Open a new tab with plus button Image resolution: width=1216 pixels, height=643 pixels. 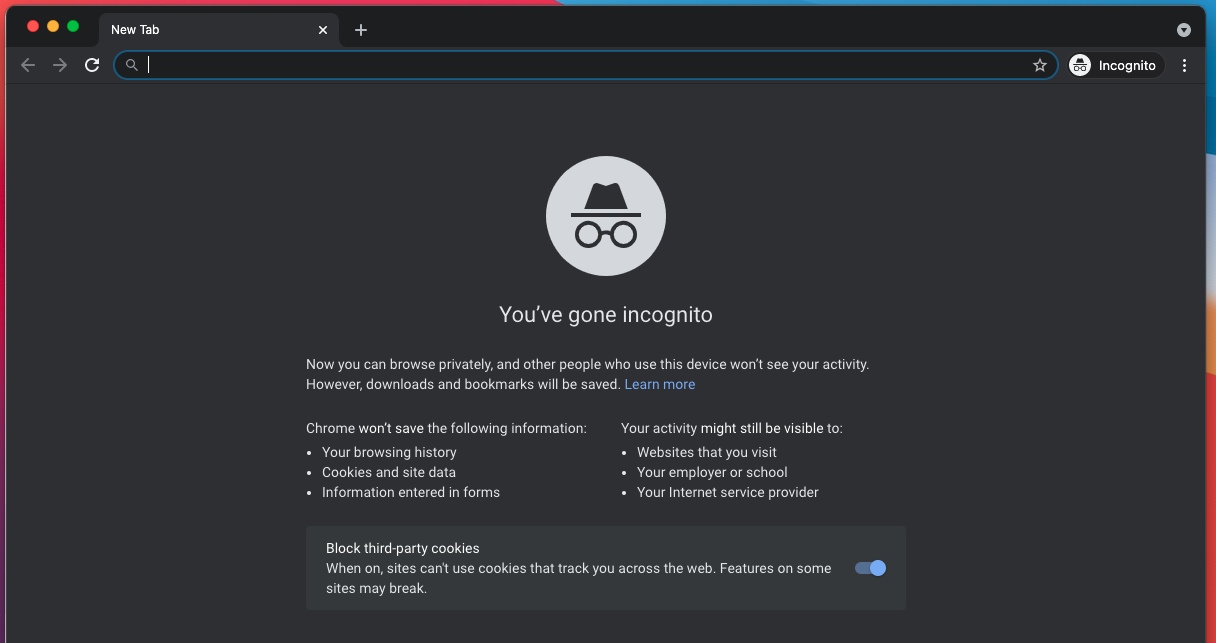(x=361, y=30)
